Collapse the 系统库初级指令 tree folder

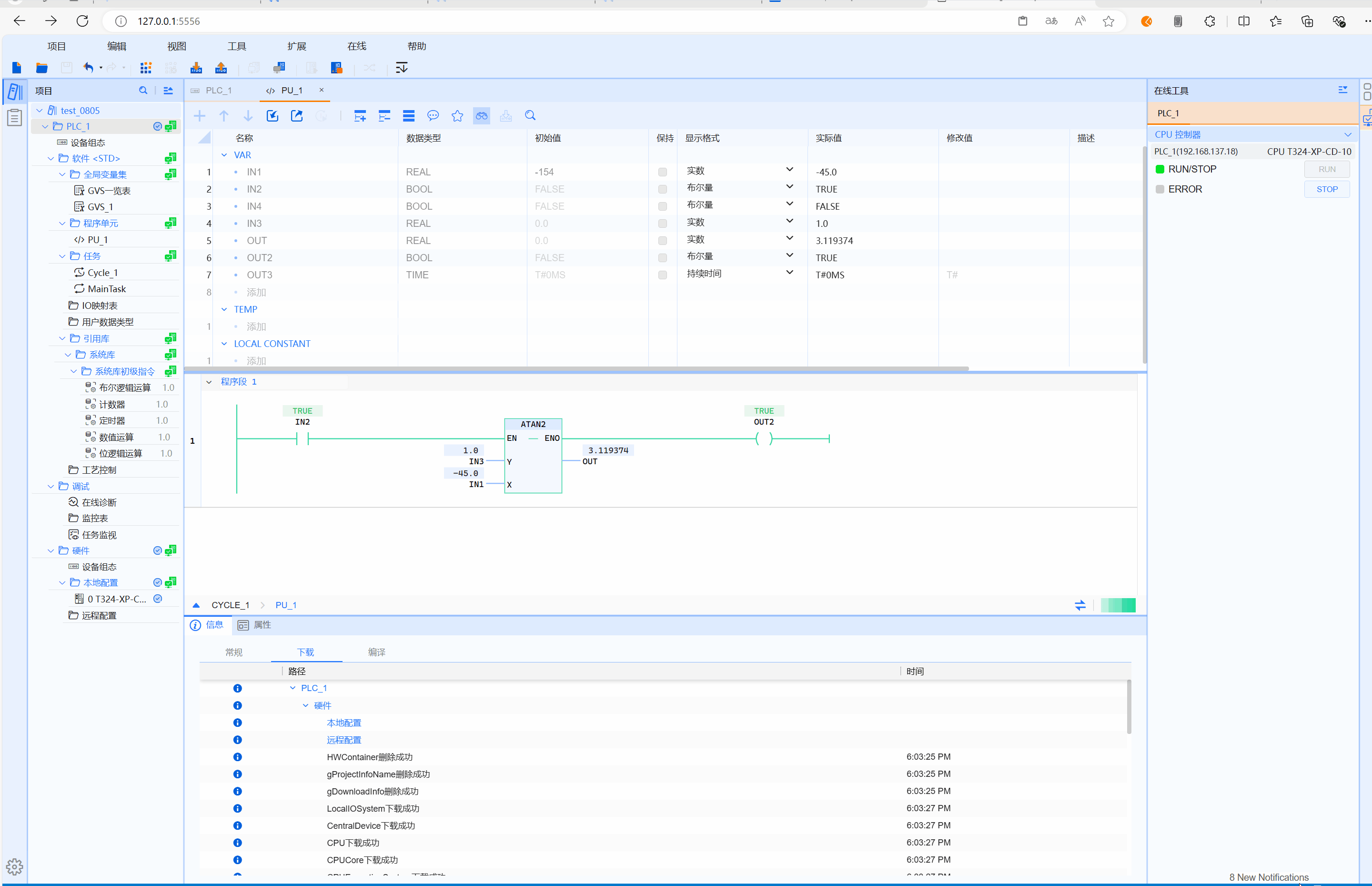point(74,371)
